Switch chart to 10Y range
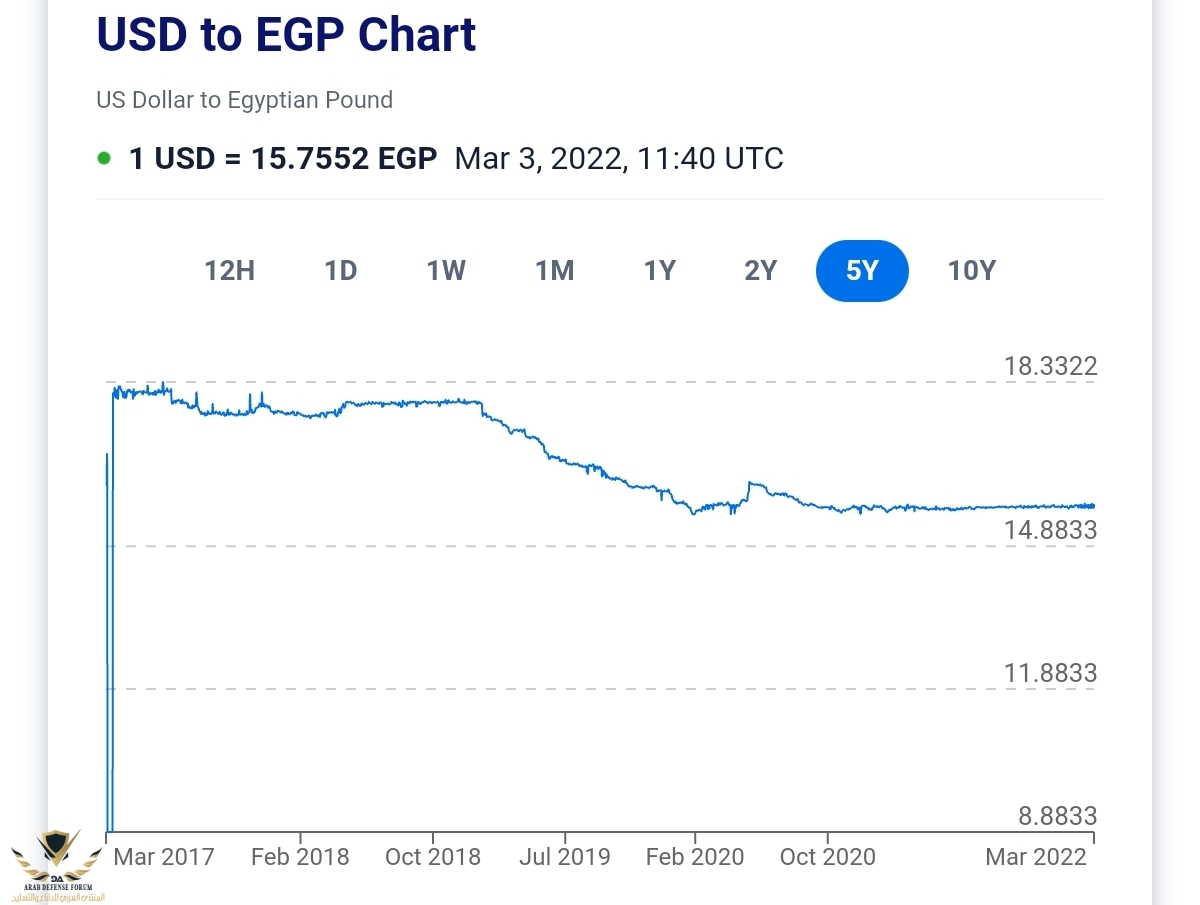This screenshot has width=1200, height=905. [972, 271]
